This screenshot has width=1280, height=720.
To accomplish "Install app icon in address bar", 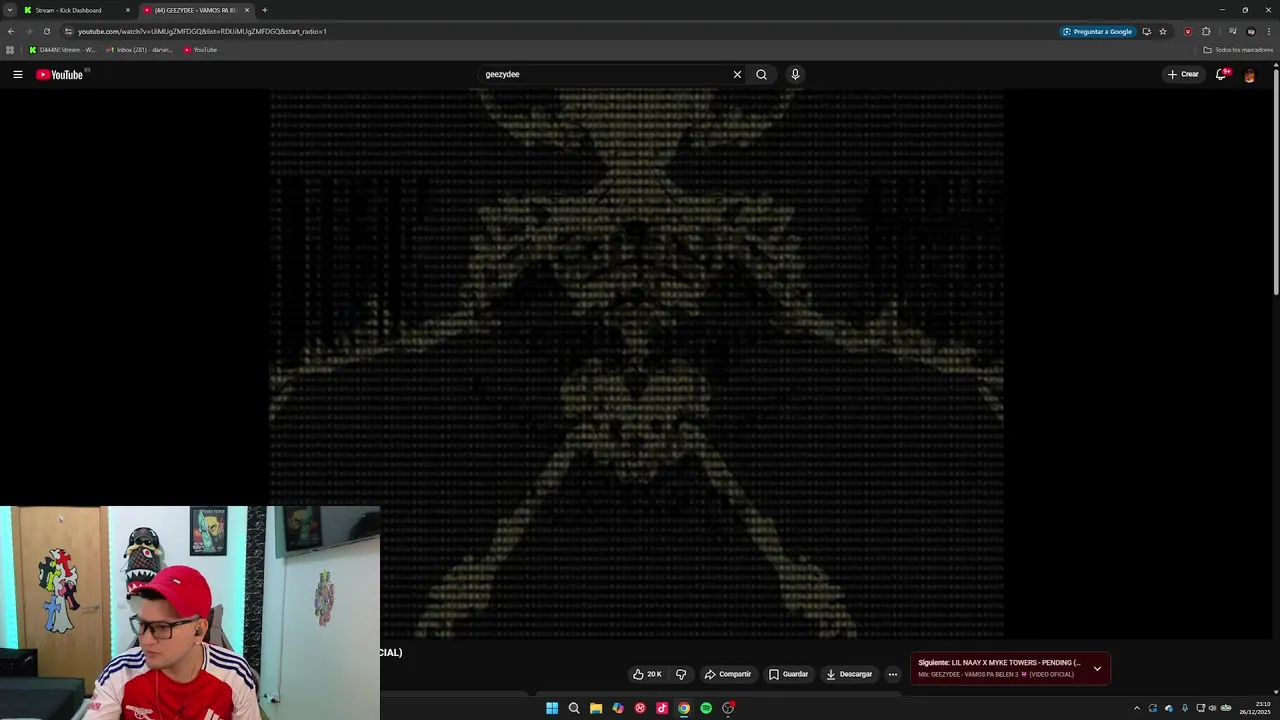I will [x=1147, y=31].
